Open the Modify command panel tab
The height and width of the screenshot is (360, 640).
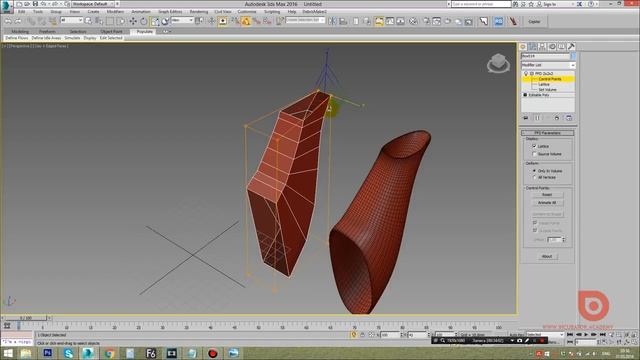(533, 47)
